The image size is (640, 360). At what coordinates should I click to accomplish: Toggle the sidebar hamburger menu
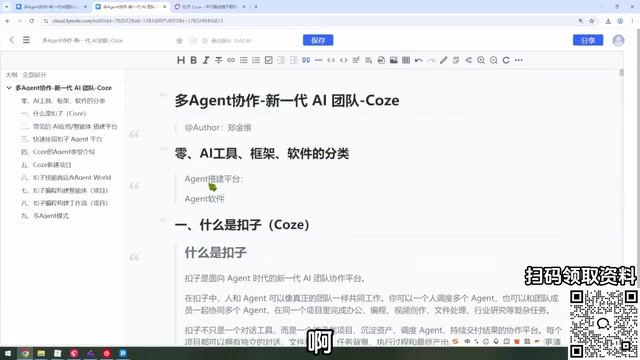tap(26, 40)
